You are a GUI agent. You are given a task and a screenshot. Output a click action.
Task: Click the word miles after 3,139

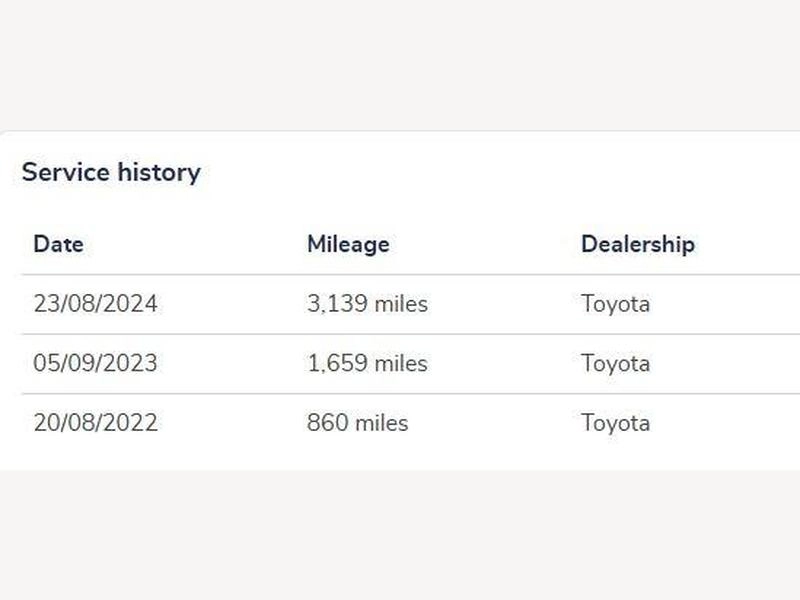coord(401,304)
